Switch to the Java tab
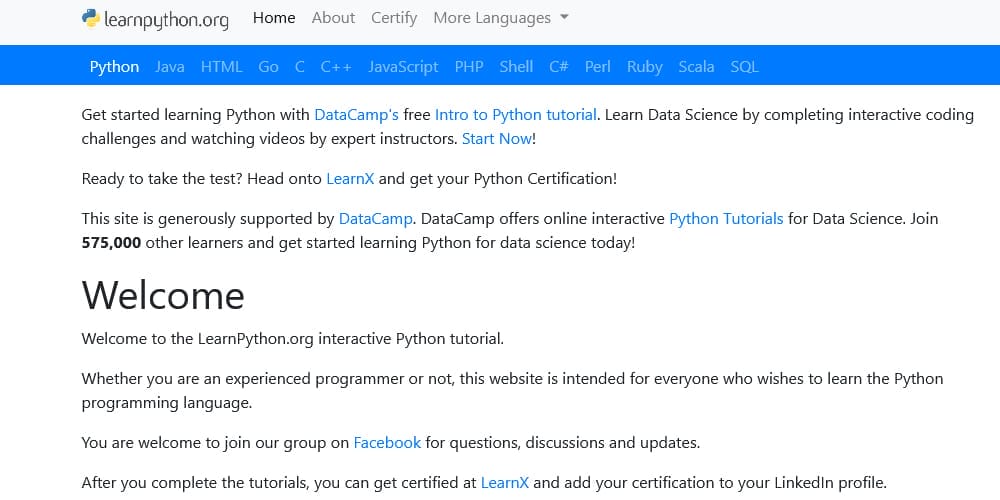Image resolution: width=1000 pixels, height=500 pixels. (x=170, y=67)
